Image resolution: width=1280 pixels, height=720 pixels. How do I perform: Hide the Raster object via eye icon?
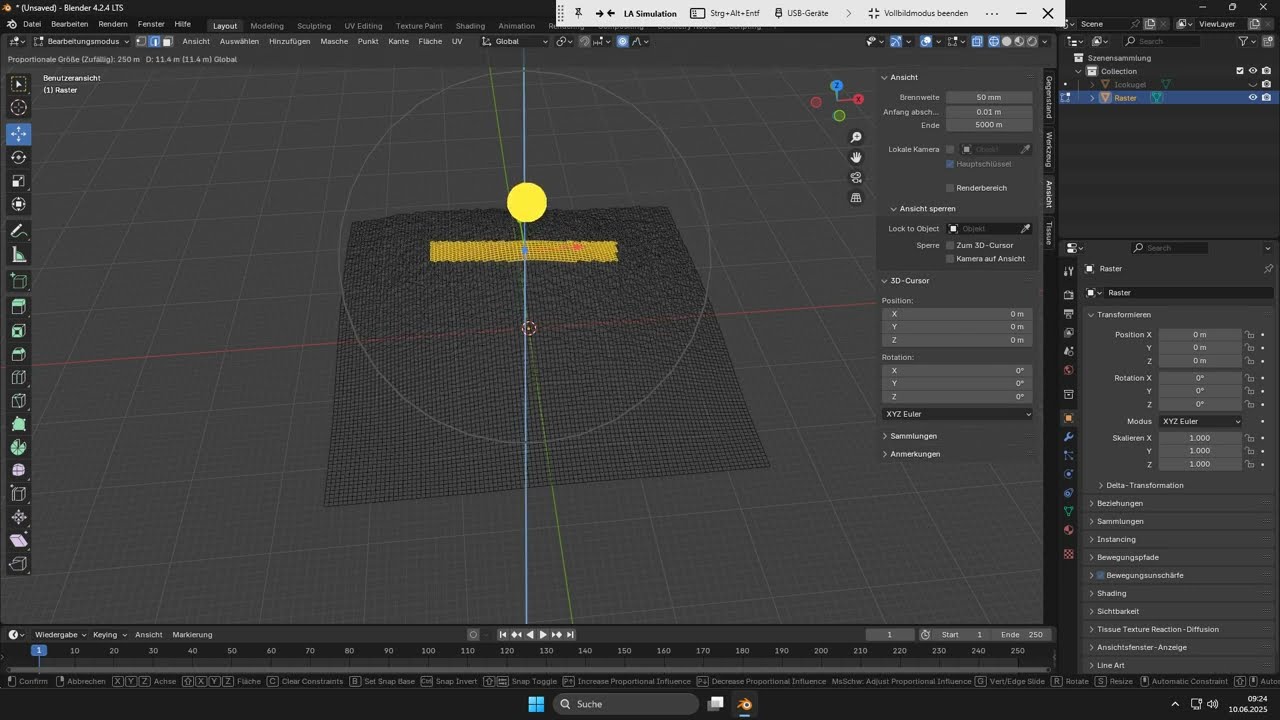point(1252,98)
